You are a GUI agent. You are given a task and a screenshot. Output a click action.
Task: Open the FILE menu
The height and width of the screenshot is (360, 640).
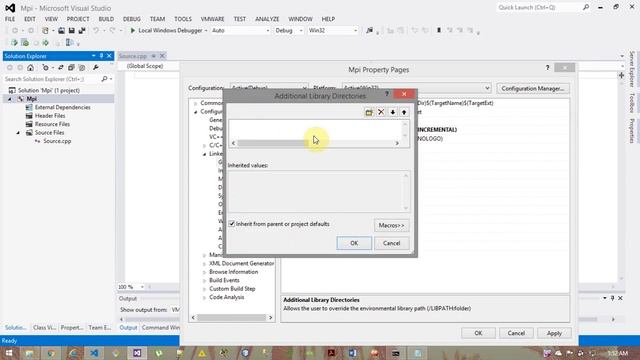[10, 19]
